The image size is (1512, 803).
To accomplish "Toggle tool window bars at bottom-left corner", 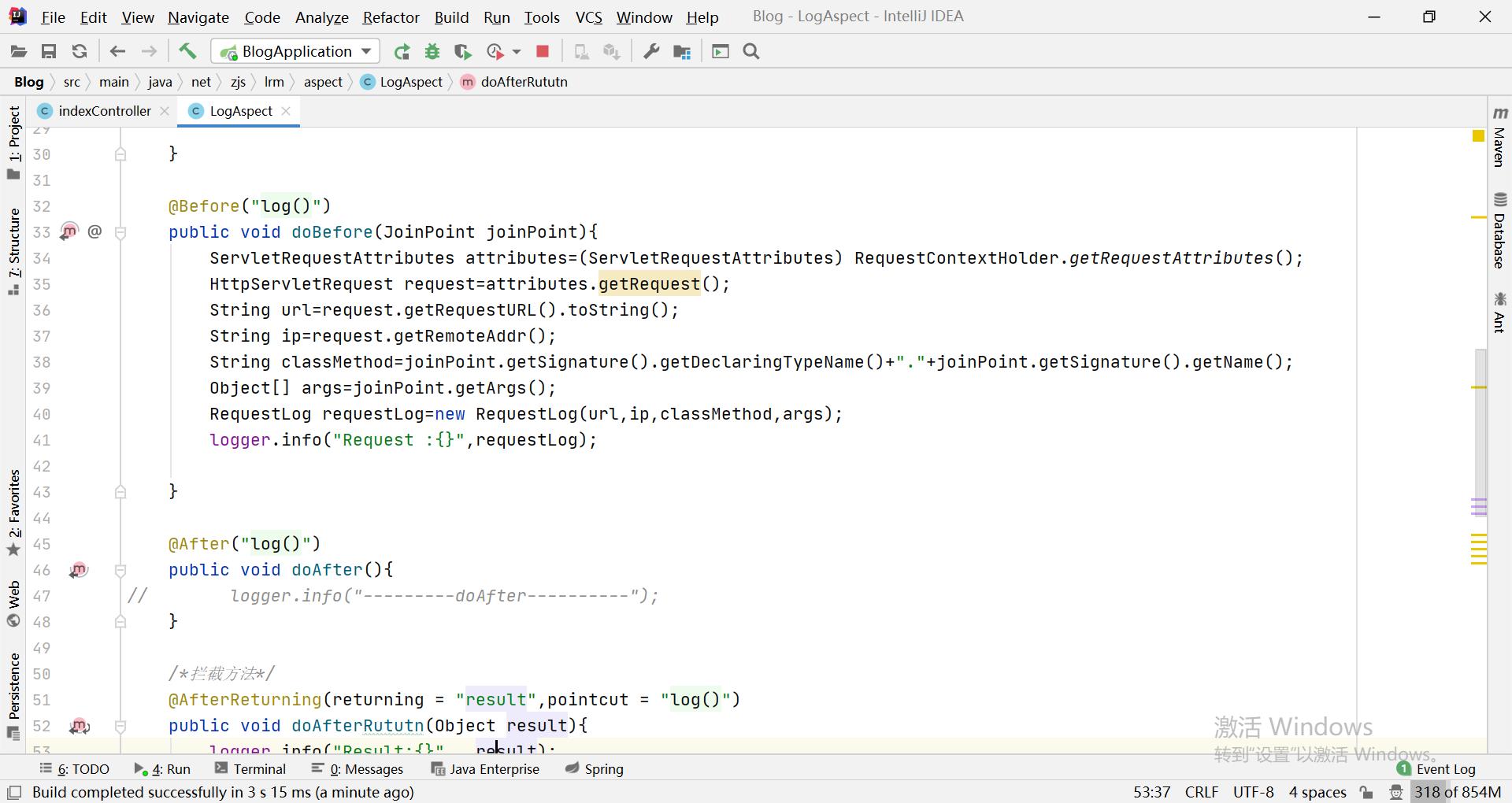I will pos(13,792).
